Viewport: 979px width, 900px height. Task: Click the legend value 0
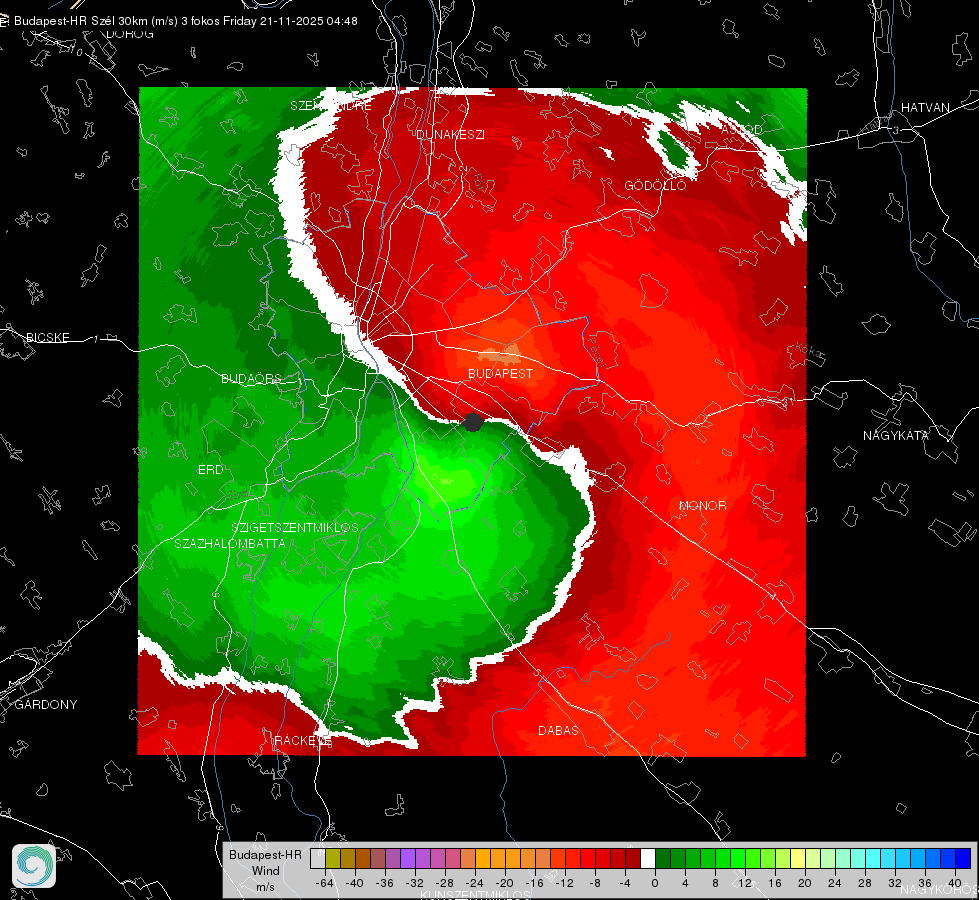click(655, 883)
